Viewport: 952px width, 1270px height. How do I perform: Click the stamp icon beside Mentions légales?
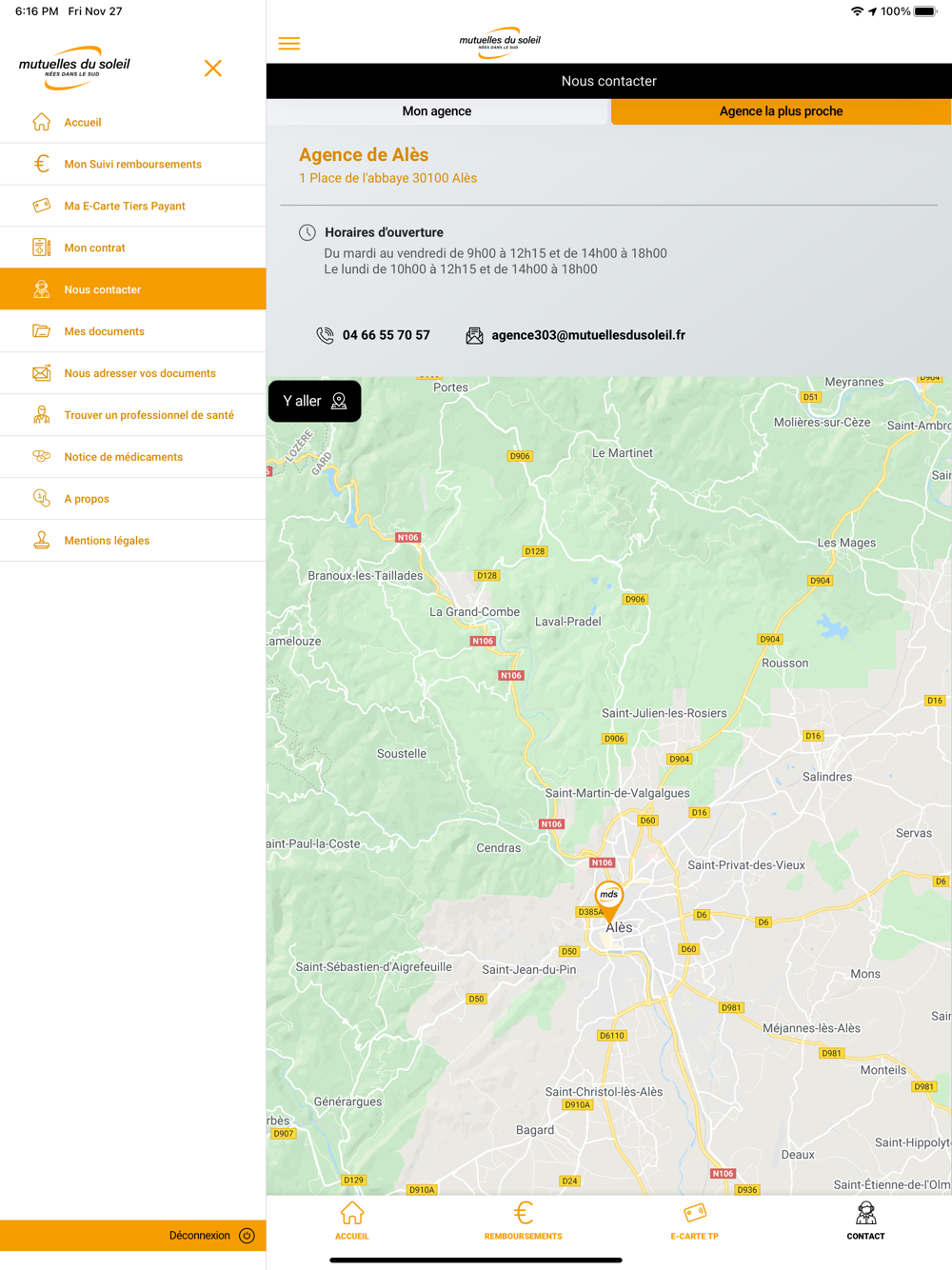point(41,540)
